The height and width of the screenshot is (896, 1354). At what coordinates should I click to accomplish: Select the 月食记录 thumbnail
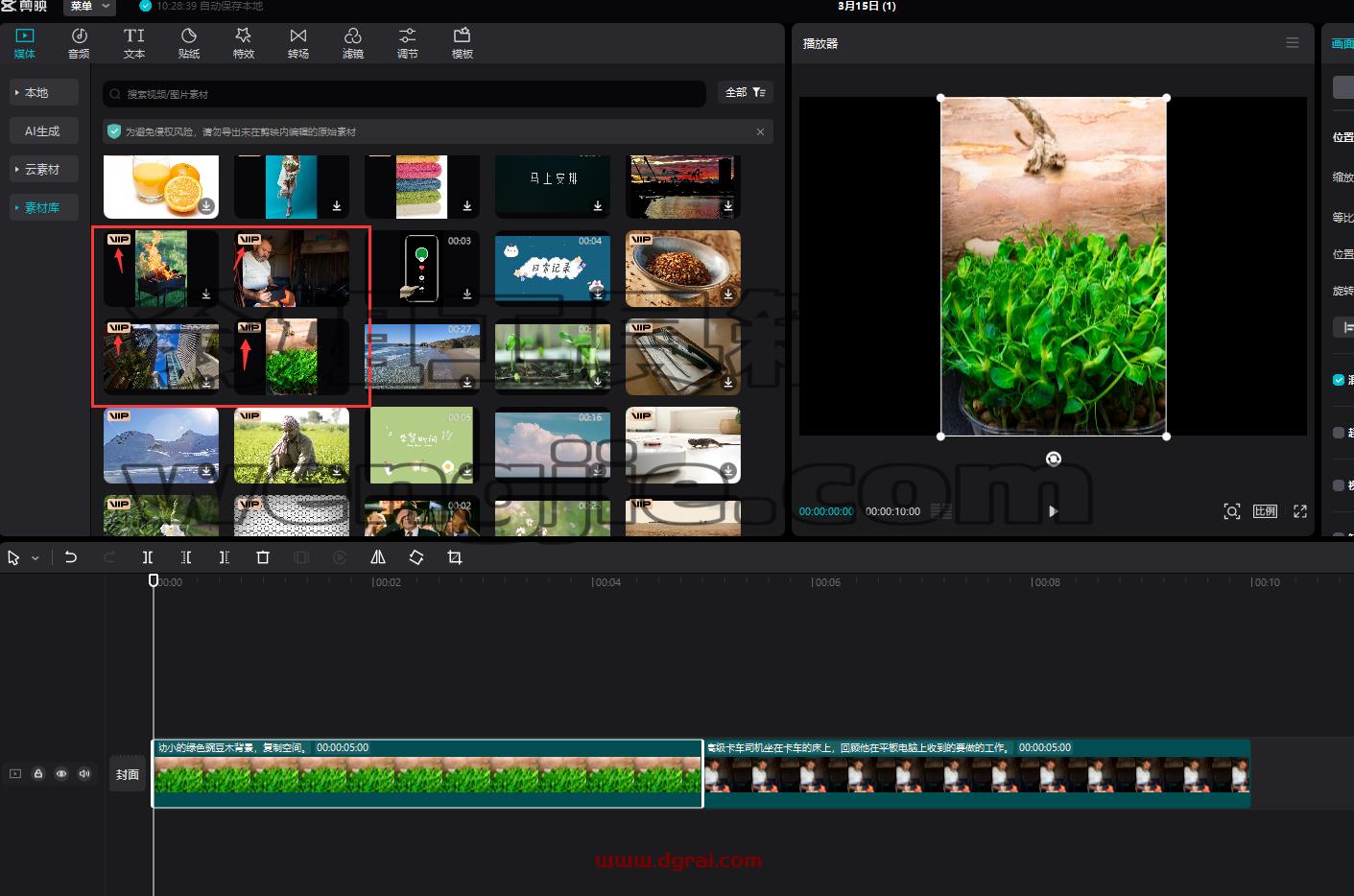(553, 268)
